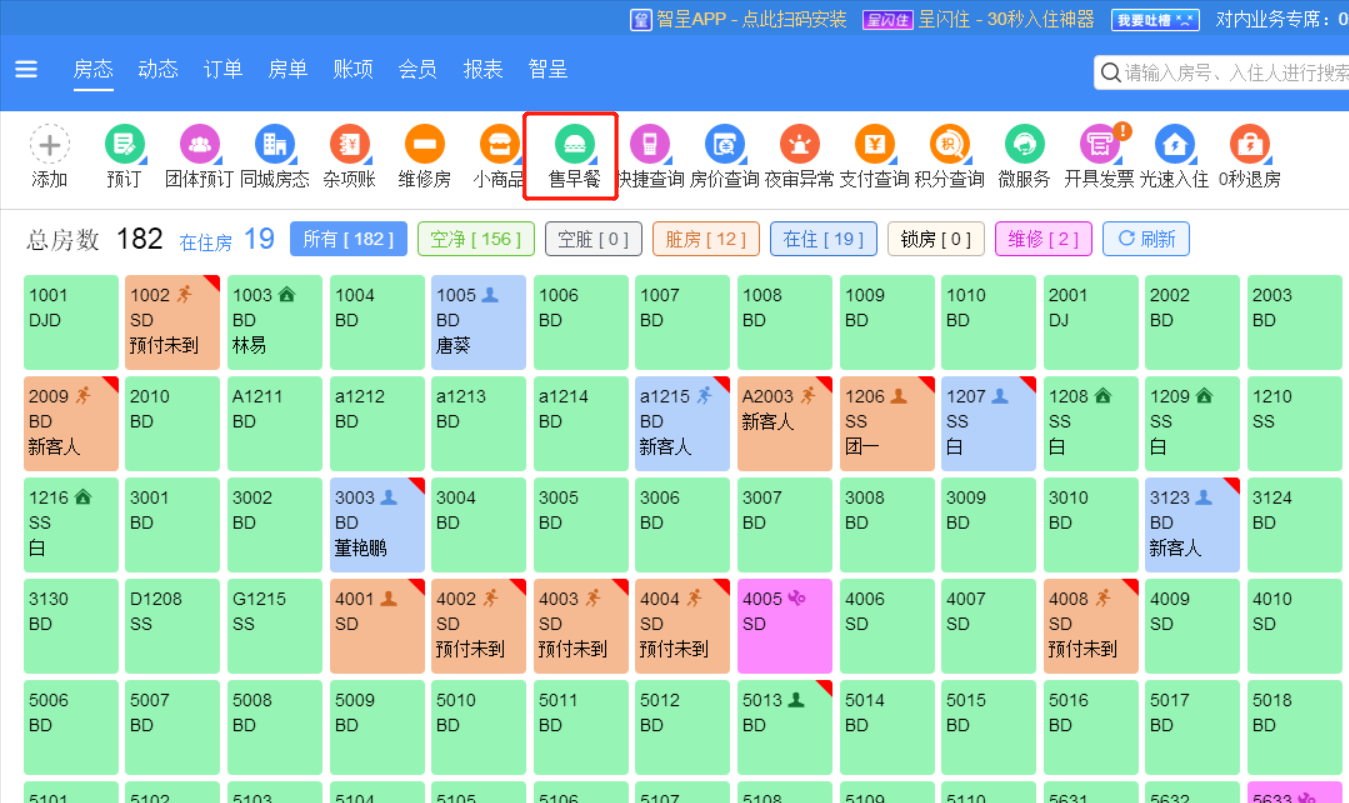Screen dimensions: 1349x803
Task: Filter rooms by 脏房 [ 12 ]
Action: click(706, 239)
